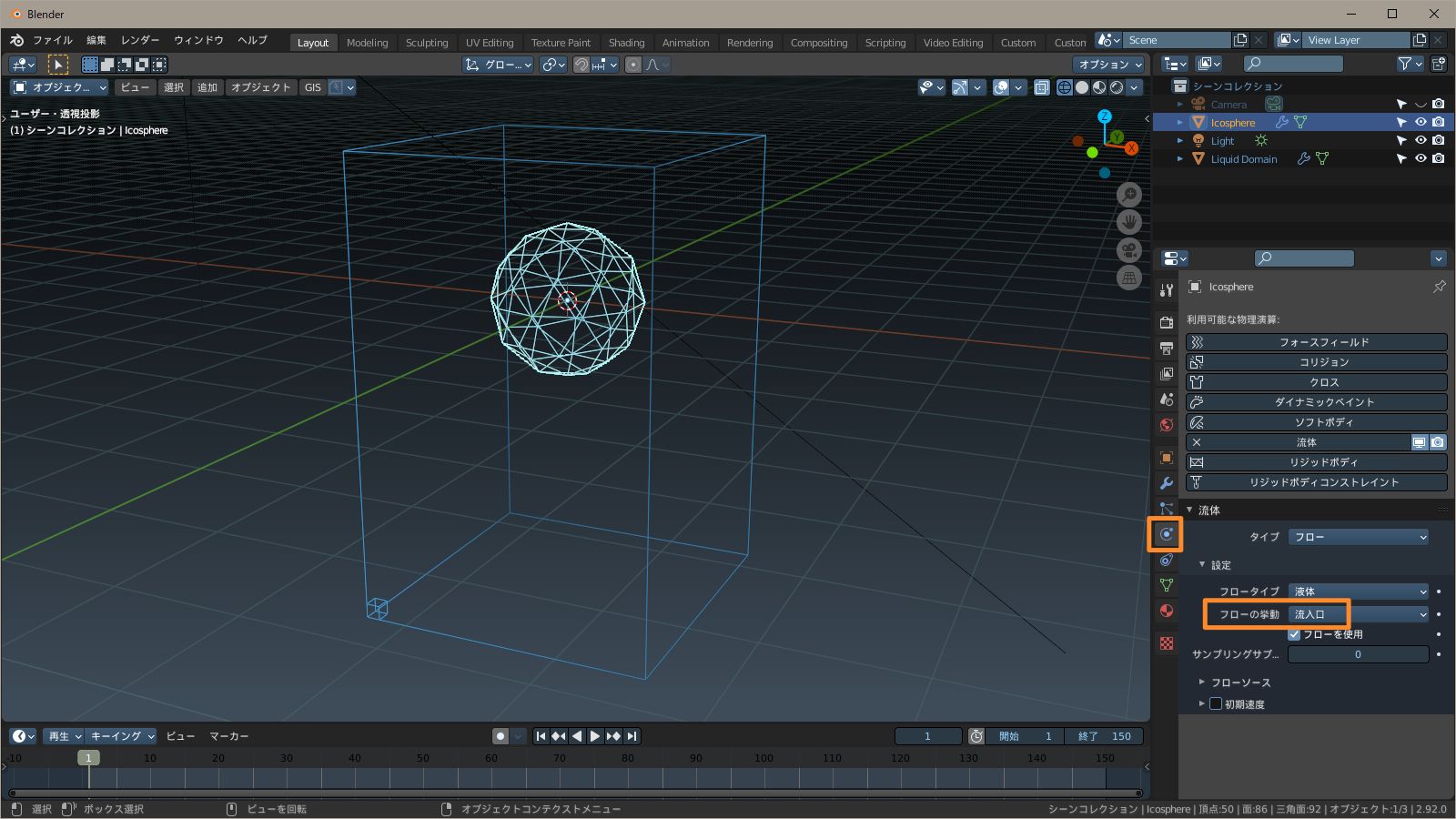Select wireframe viewport shading
1456x819 pixels.
pos(1064,87)
